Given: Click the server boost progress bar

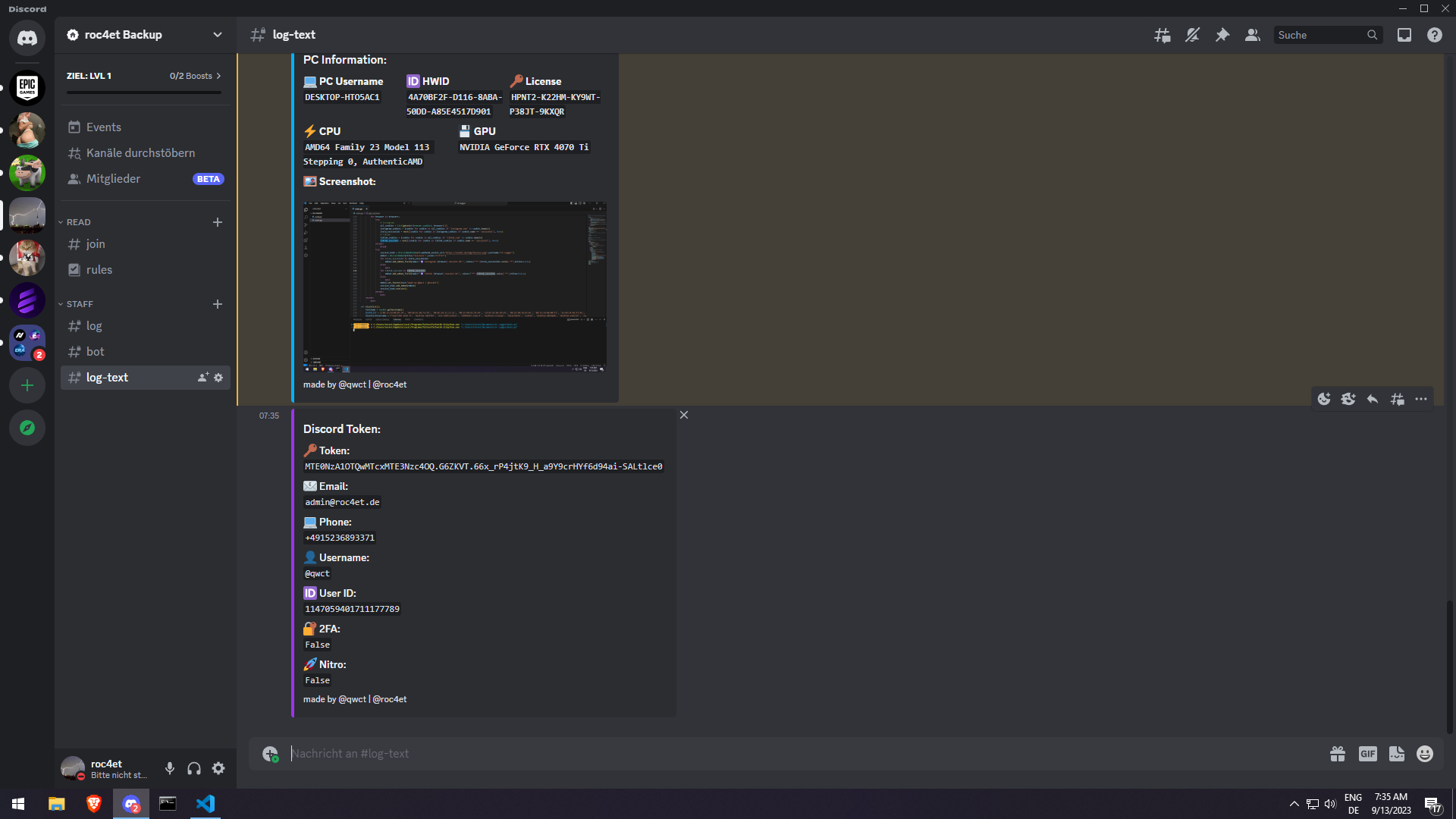Looking at the screenshot, I should pyautogui.click(x=144, y=93).
